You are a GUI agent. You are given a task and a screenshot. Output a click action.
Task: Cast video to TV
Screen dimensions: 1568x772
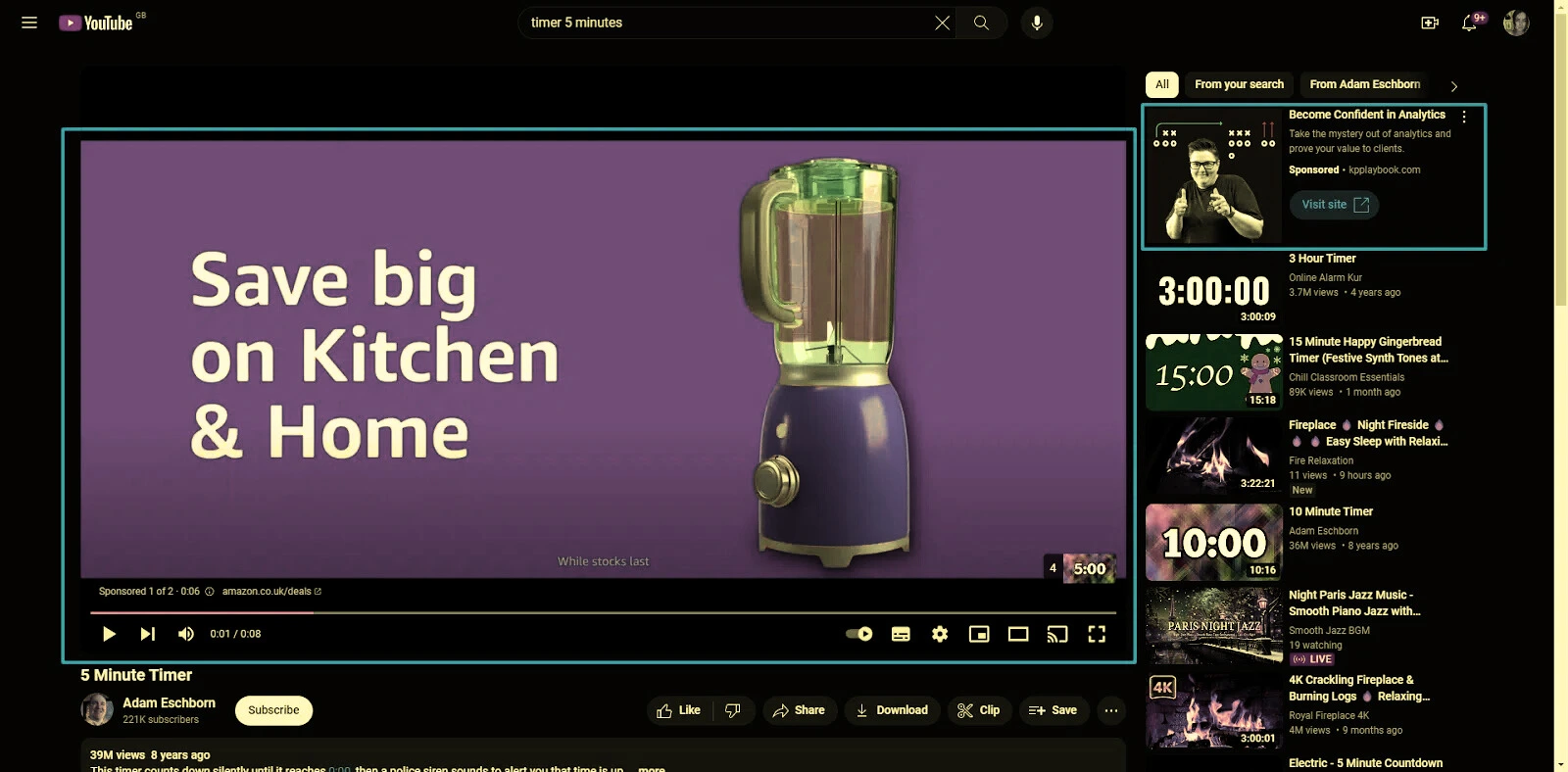click(x=1057, y=634)
